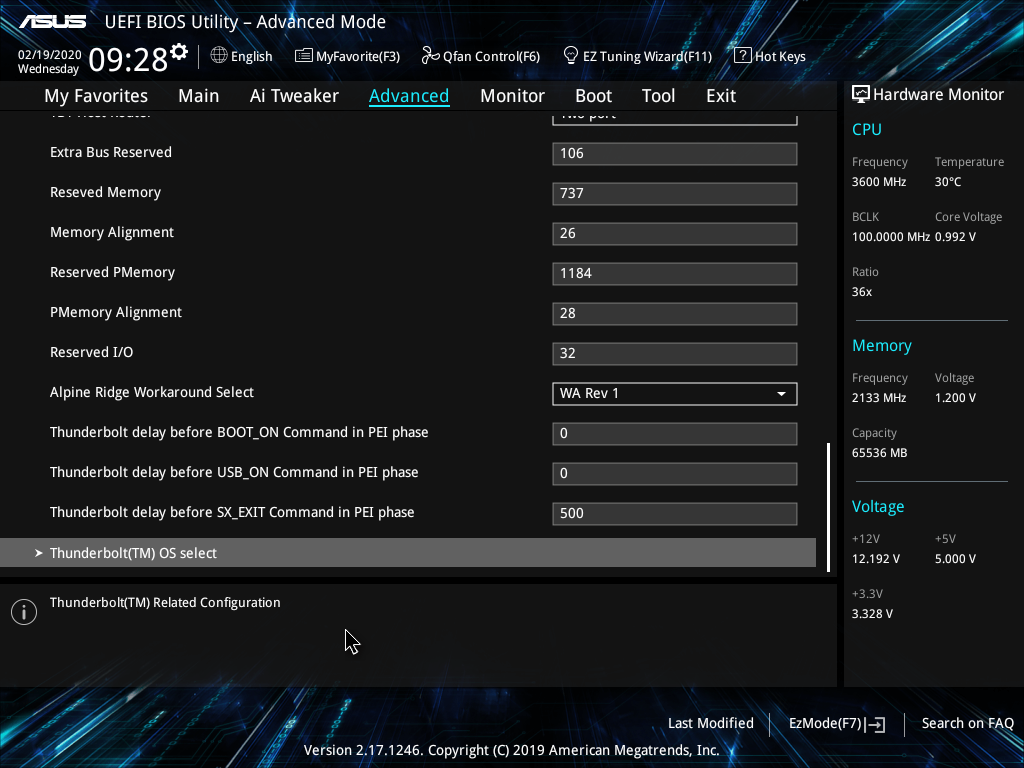Click the Hot Keys question mark icon
Image resolution: width=1024 pixels, height=768 pixels.
pyautogui.click(x=743, y=56)
